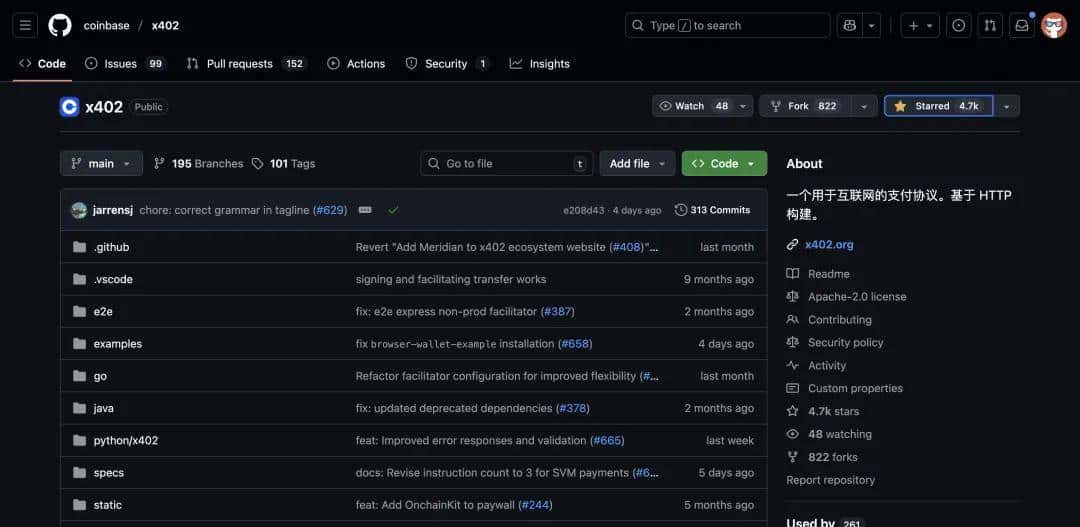Open jarrensj author profile link

(x=113, y=210)
